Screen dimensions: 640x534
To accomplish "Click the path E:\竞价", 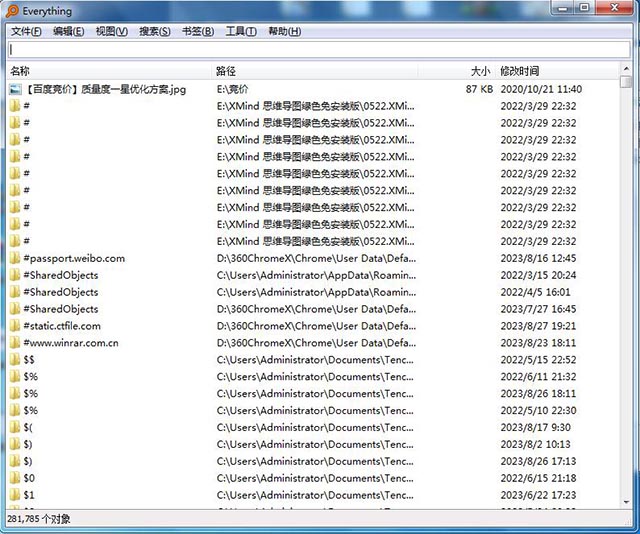I will pyautogui.click(x=232, y=89).
